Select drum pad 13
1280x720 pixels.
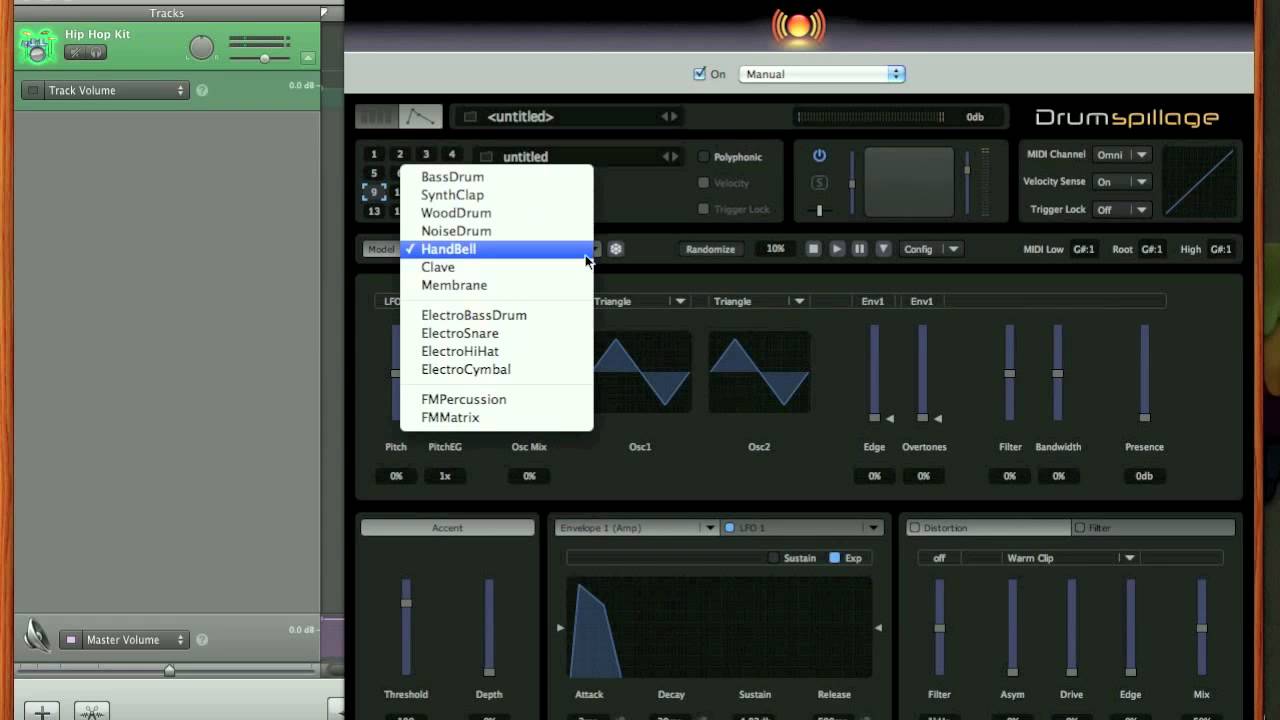point(374,211)
